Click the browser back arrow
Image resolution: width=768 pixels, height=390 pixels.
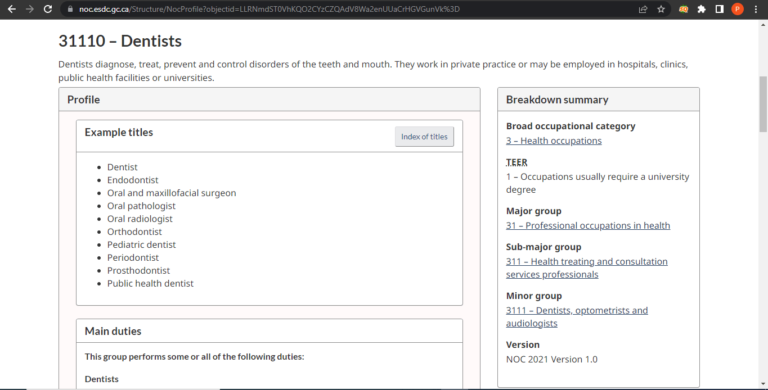12,9
